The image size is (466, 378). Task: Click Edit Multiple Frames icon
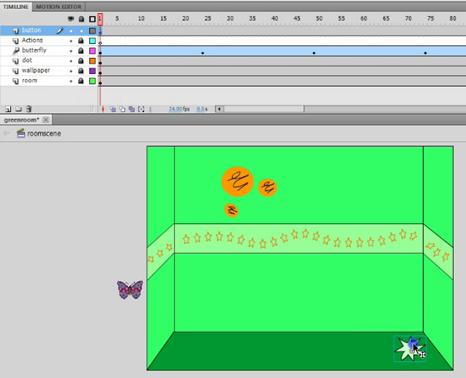tap(132, 109)
